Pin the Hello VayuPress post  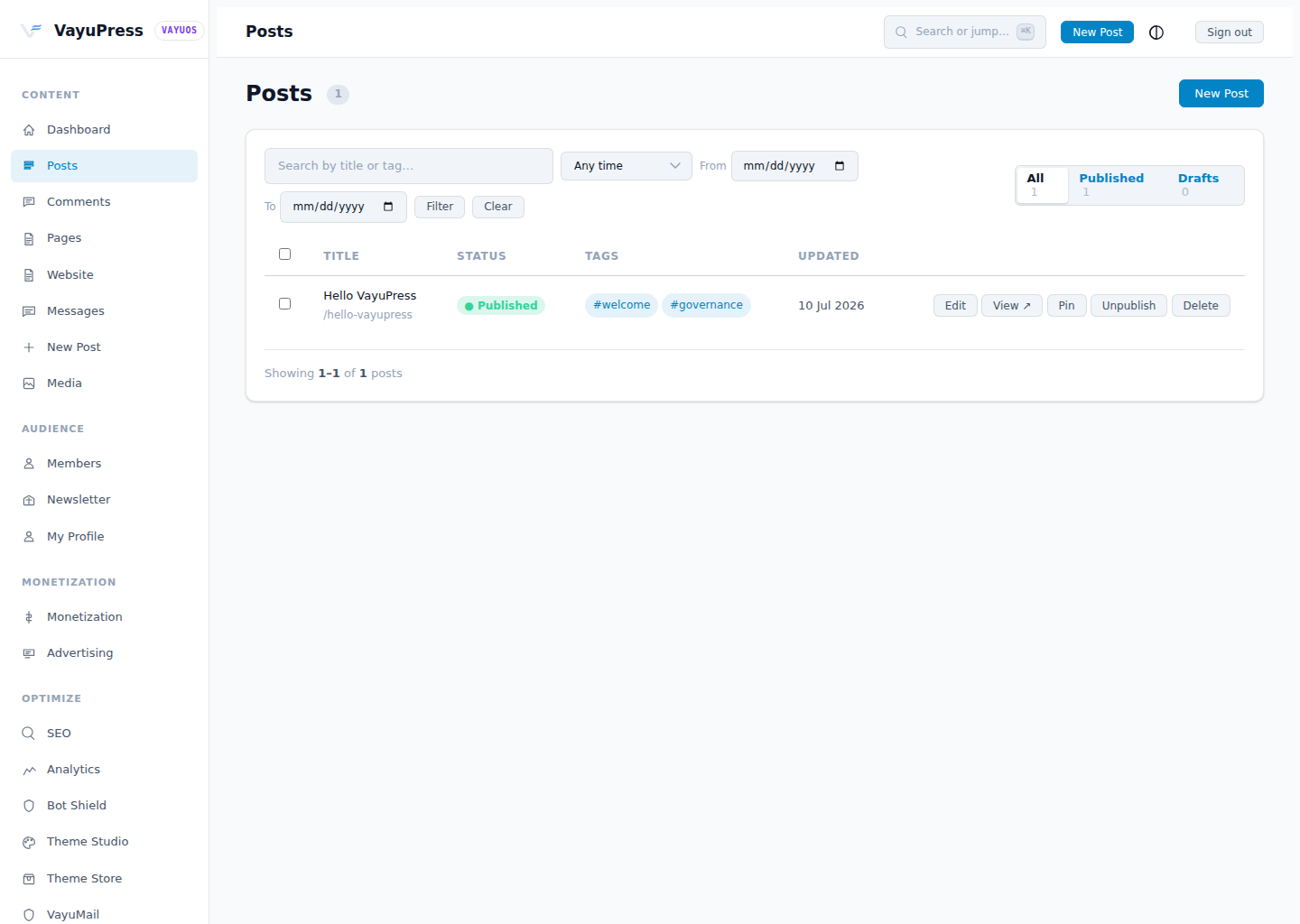[1066, 306]
